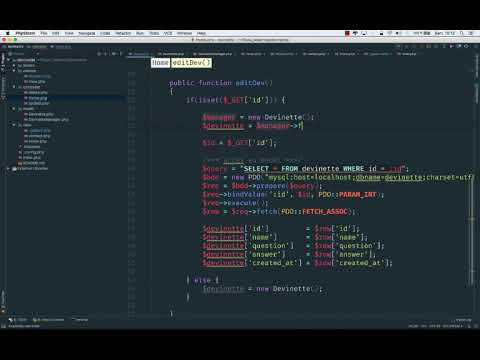Open the Apple menu
480x360 pixels.
coord(8,33)
